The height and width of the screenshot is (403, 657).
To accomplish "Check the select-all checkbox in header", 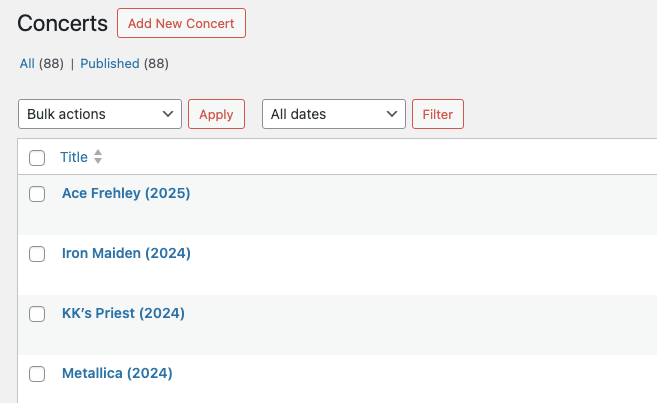I will click(37, 158).
